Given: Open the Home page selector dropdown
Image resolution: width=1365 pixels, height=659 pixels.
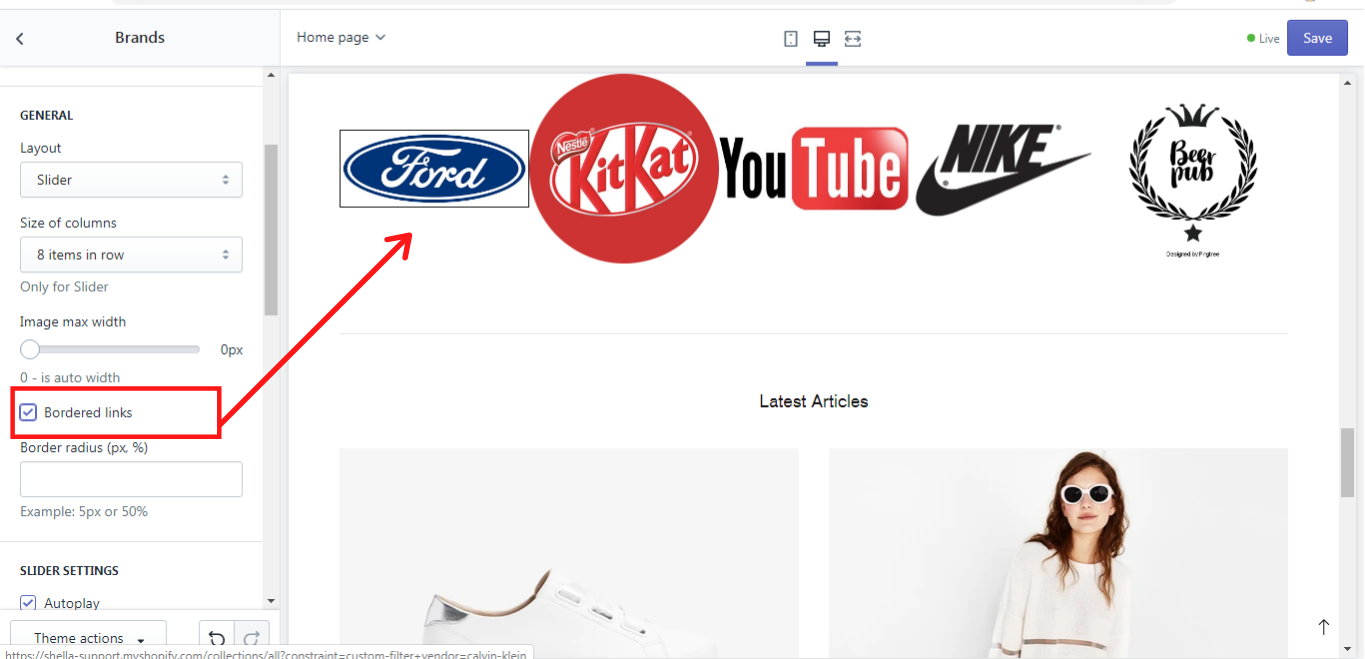Looking at the screenshot, I should [341, 38].
